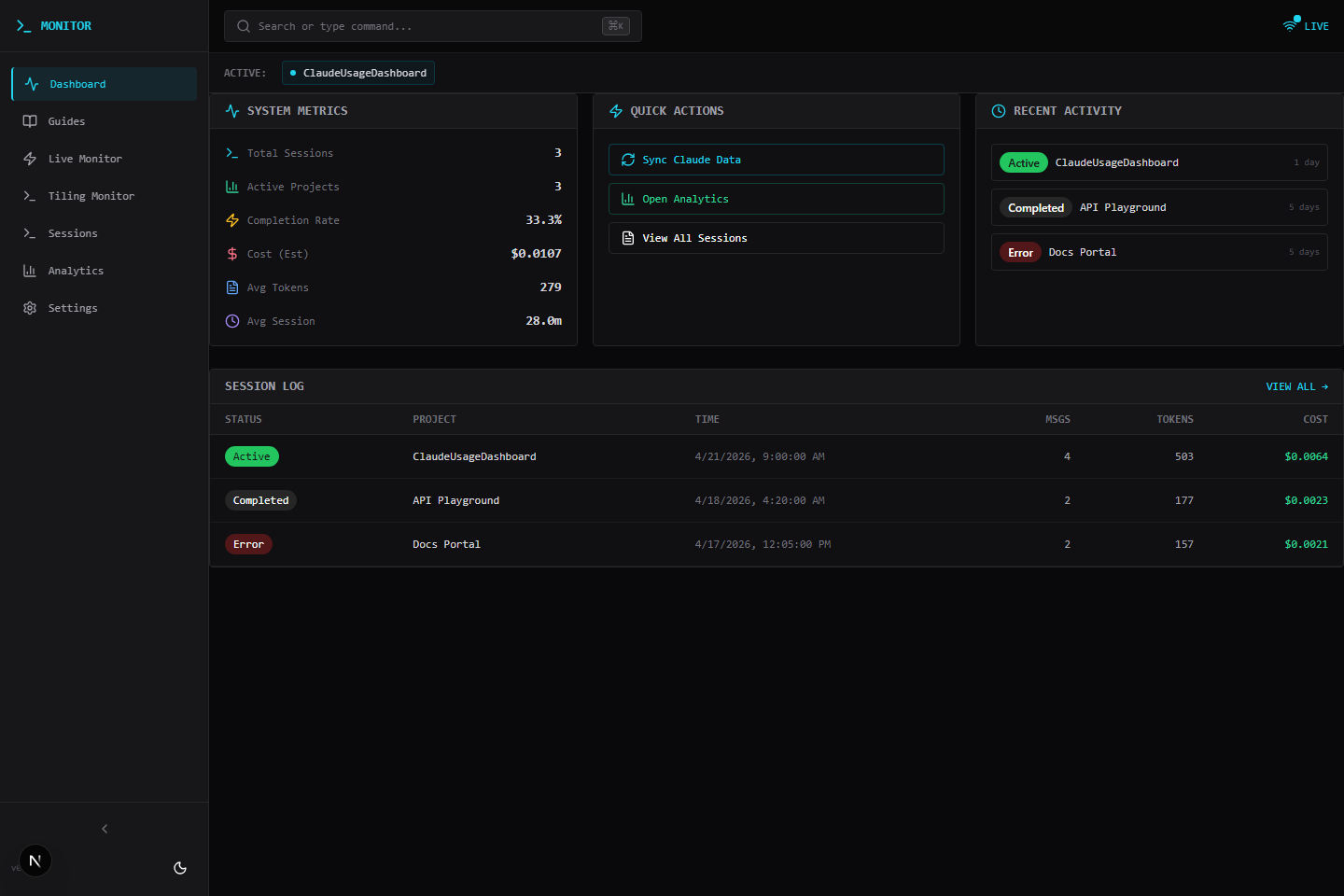This screenshot has width=1344, height=896.
Task: Click the Recent Activity clock header icon
Action: pyautogui.click(x=999, y=111)
